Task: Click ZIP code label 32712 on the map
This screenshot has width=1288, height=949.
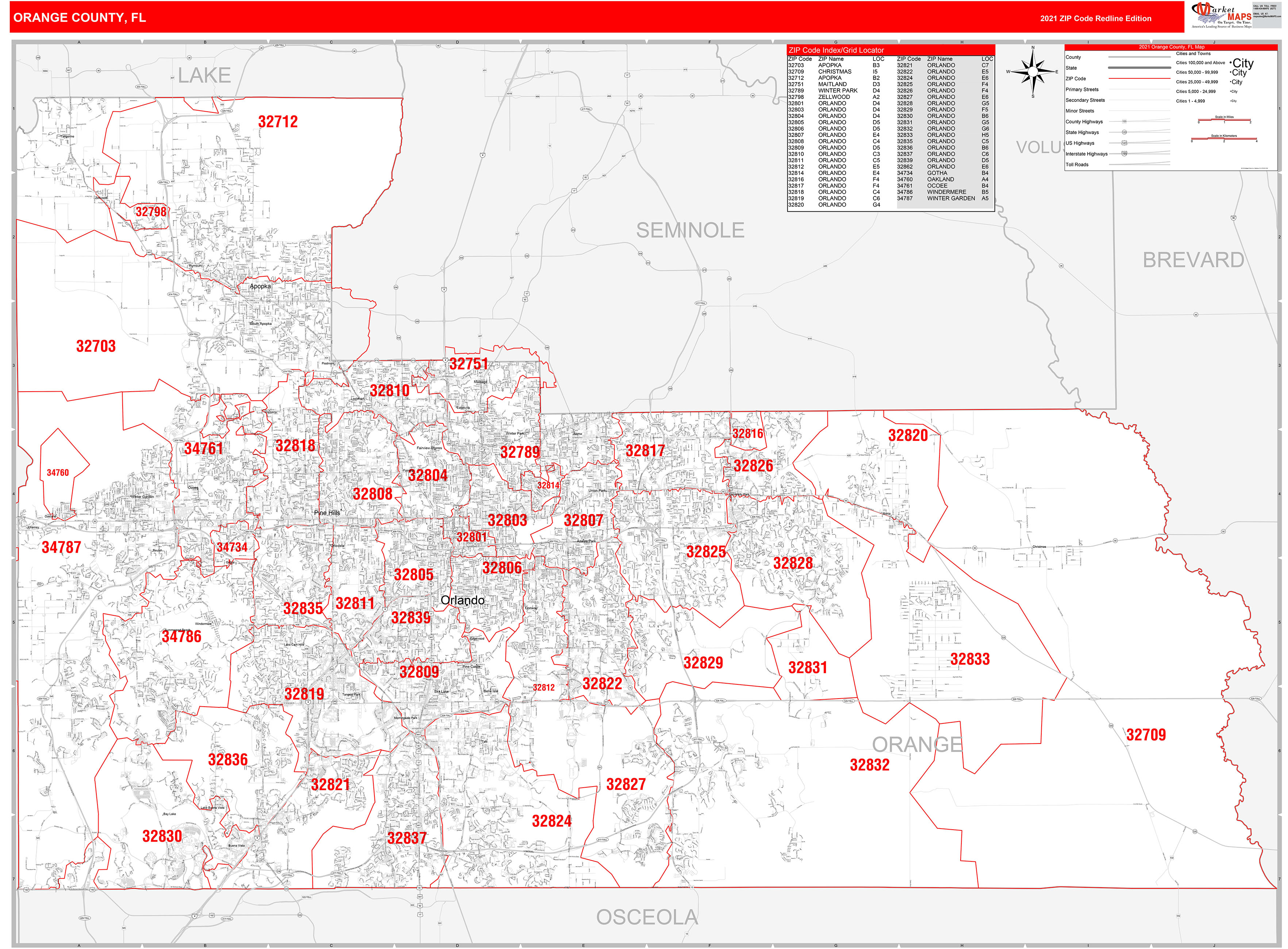Action: point(278,122)
